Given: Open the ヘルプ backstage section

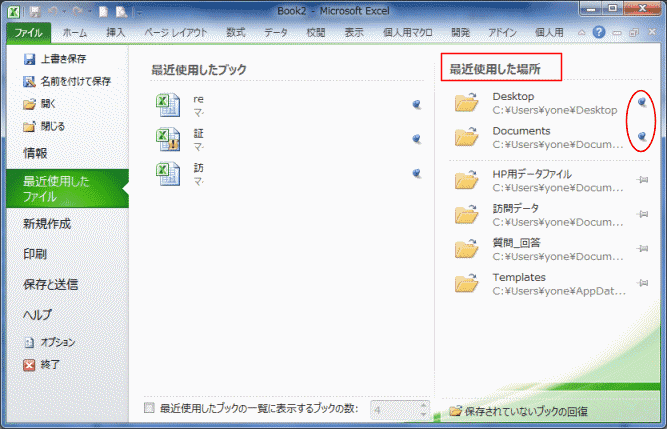Looking at the screenshot, I should pos(37,315).
